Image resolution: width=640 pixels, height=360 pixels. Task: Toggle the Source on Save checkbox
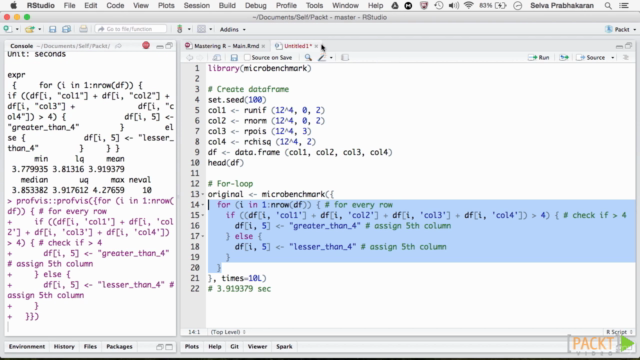coord(247,58)
